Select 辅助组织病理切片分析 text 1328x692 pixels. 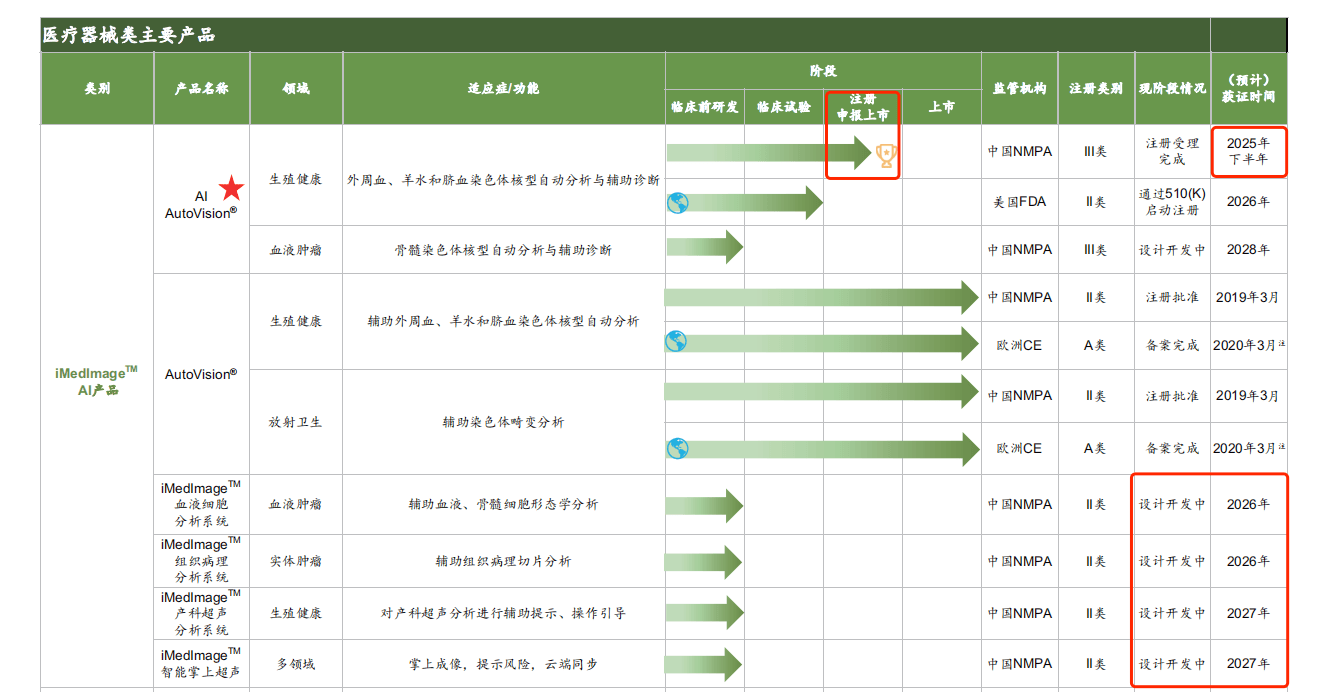click(503, 561)
